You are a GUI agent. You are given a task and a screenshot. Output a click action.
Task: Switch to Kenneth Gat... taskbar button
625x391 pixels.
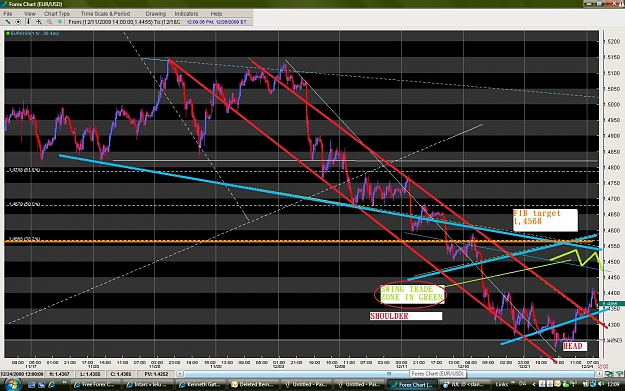click(x=202, y=385)
